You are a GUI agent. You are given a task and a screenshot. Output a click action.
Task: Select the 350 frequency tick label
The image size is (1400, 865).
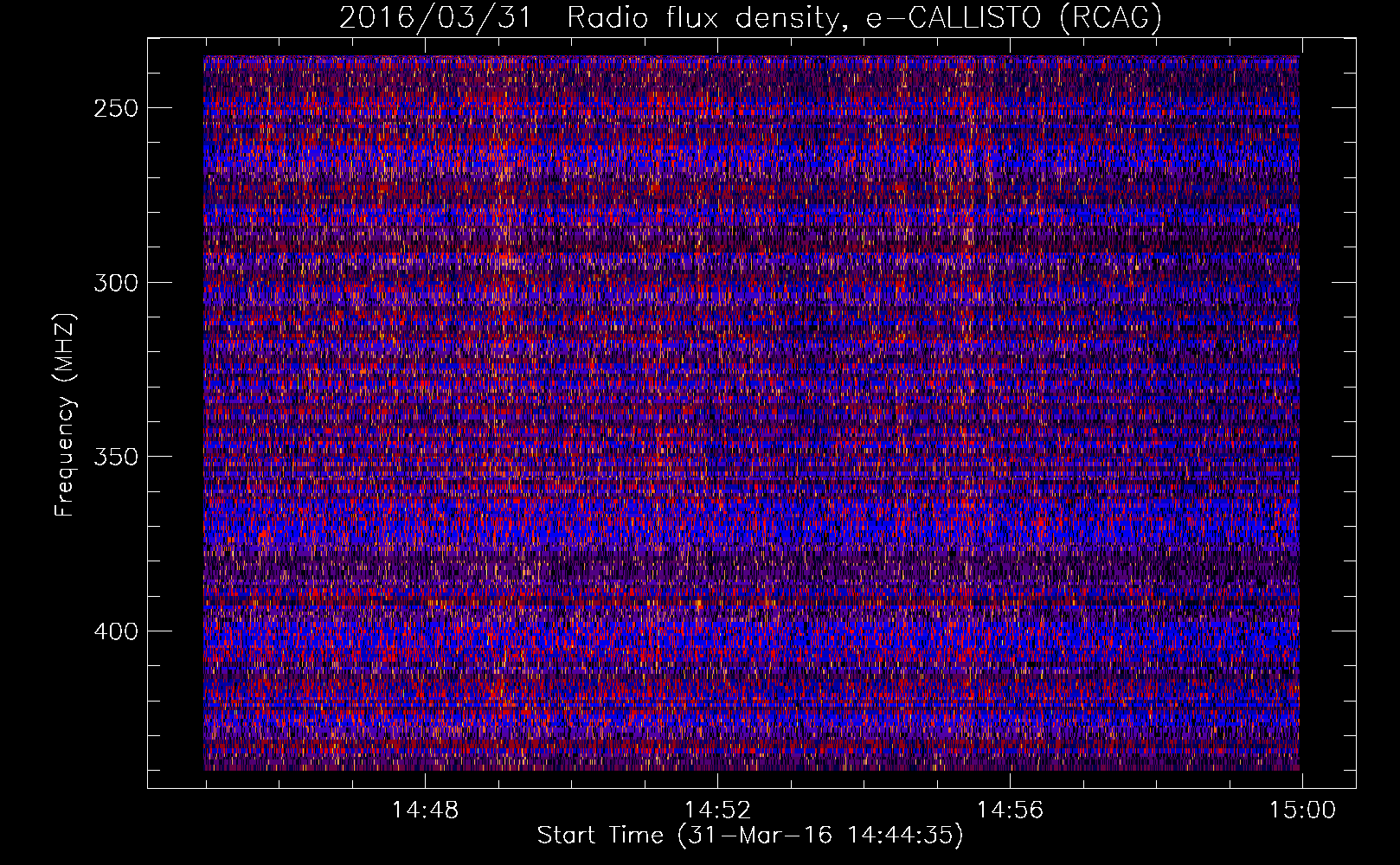[x=116, y=457]
